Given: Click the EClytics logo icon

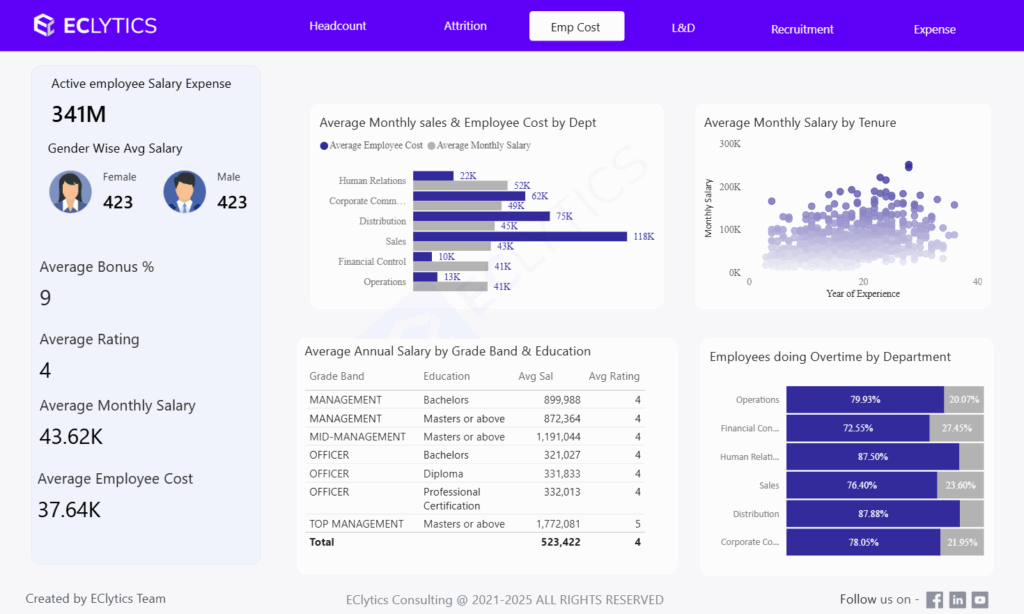Looking at the screenshot, I should tap(44, 25).
